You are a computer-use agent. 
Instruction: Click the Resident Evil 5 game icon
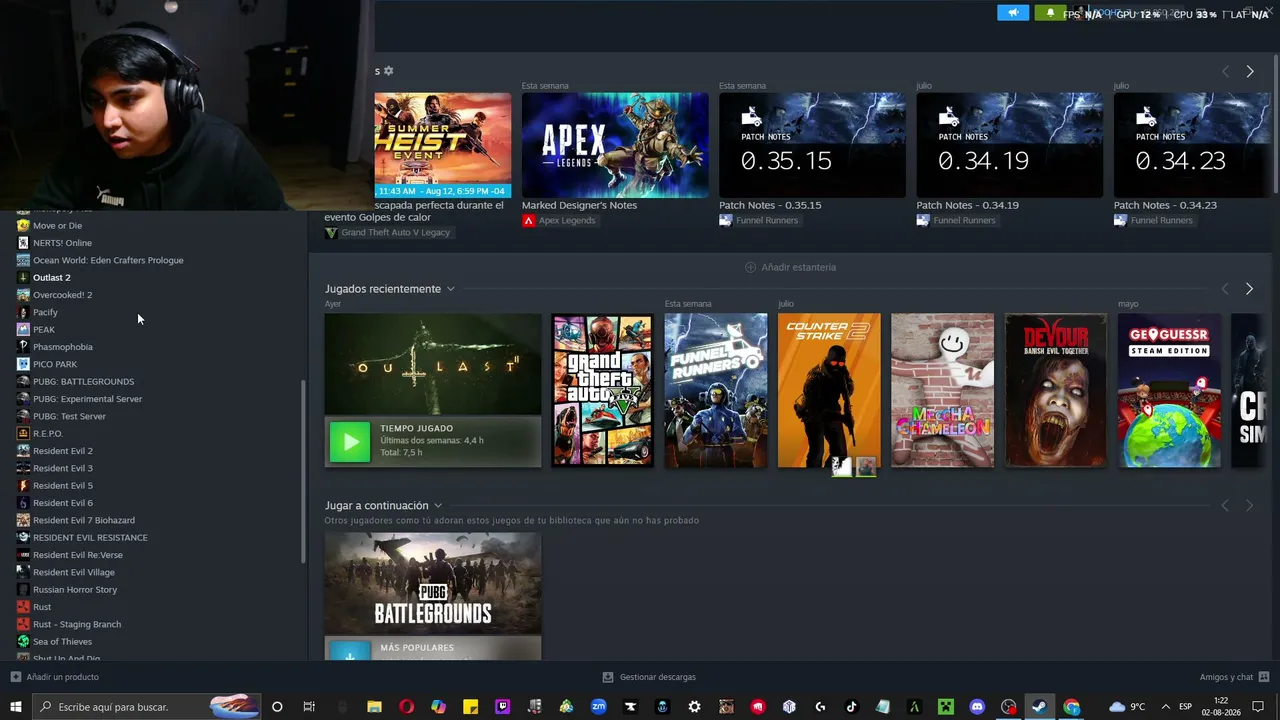23,485
